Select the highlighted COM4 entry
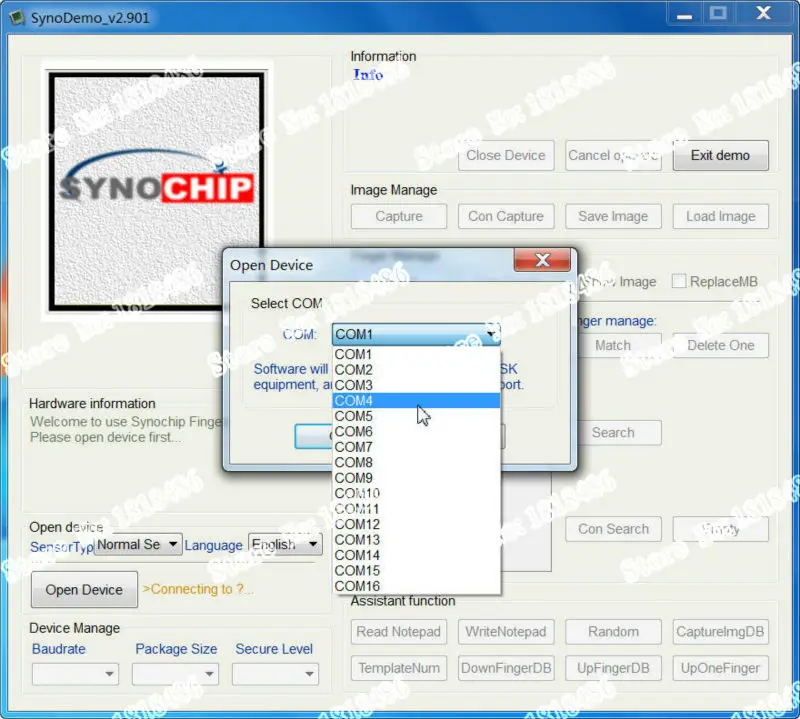This screenshot has width=800, height=719. (x=416, y=401)
